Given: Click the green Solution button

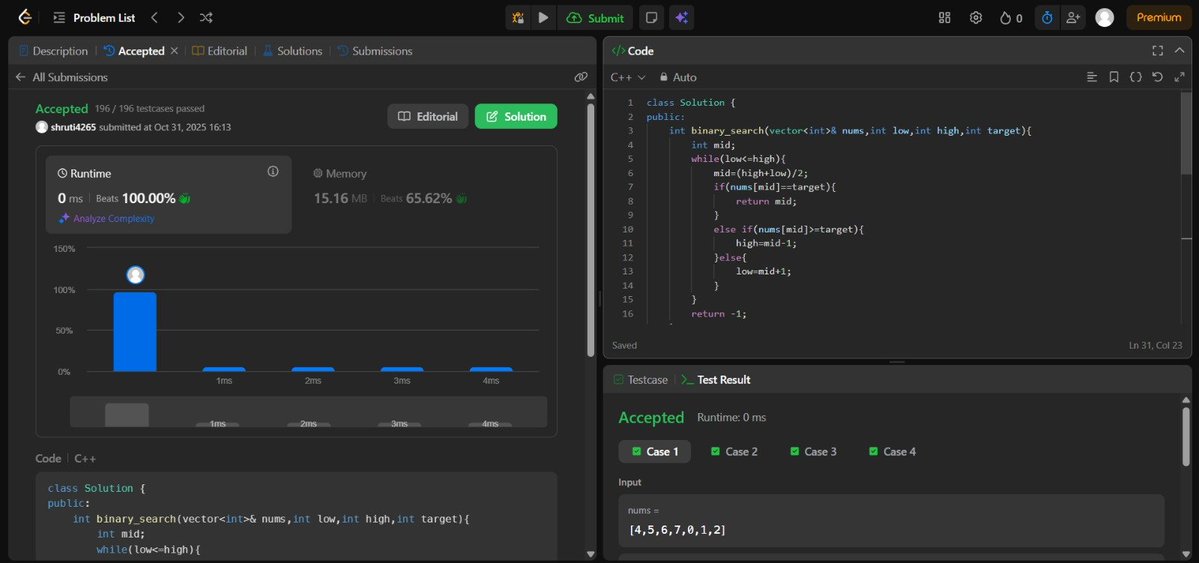Looking at the screenshot, I should tap(516, 116).
